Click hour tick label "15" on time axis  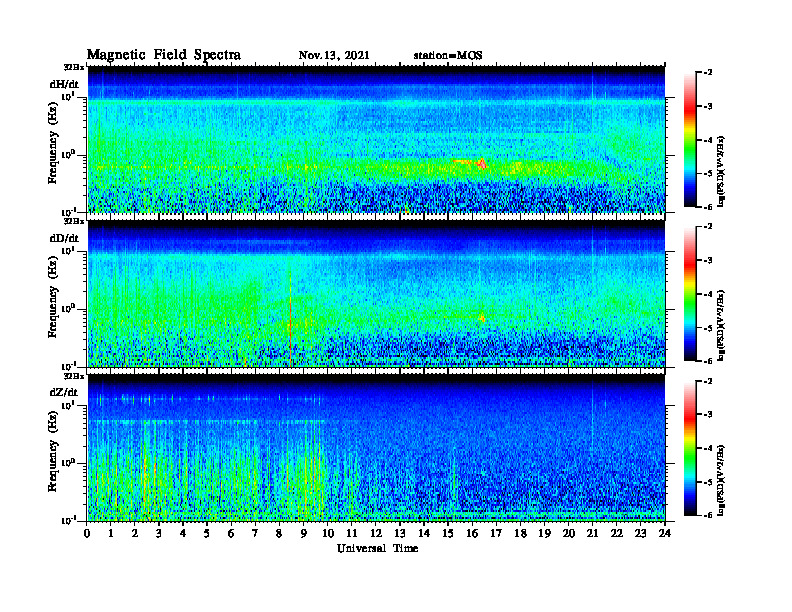coord(448,534)
